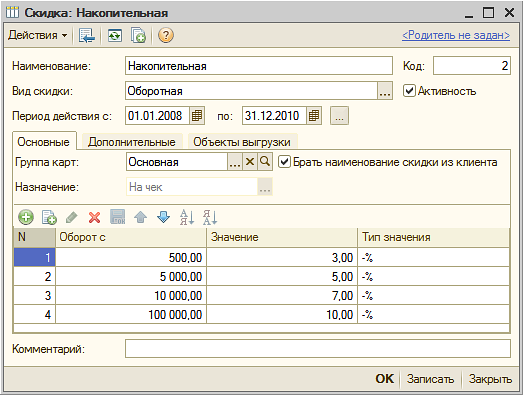Image resolution: width=523 pixels, height=395 pixels.
Task: Toggle the Активность checkbox
Action: tap(409, 91)
